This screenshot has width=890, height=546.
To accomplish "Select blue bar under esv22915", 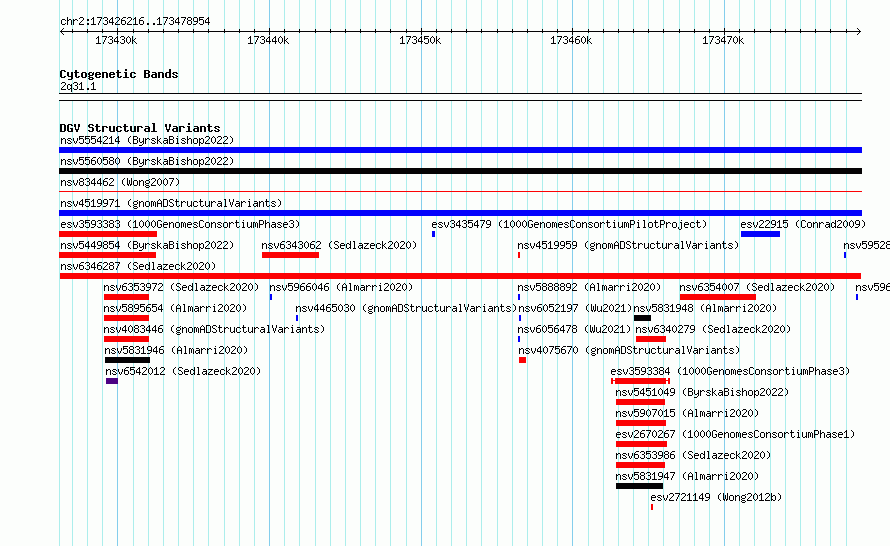I will (760, 234).
